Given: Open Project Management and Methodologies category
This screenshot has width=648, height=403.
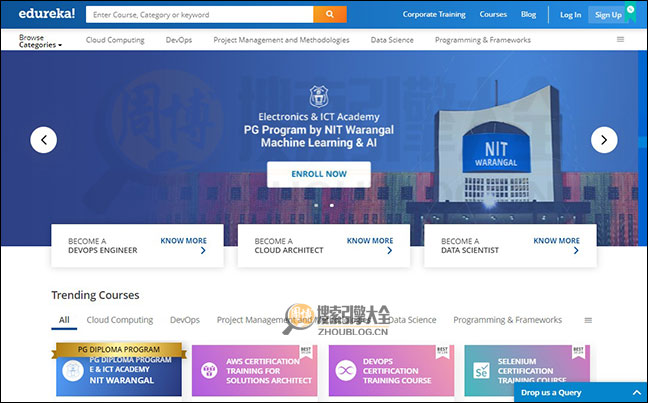Looking at the screenshot, I should [x=281, y=40].
